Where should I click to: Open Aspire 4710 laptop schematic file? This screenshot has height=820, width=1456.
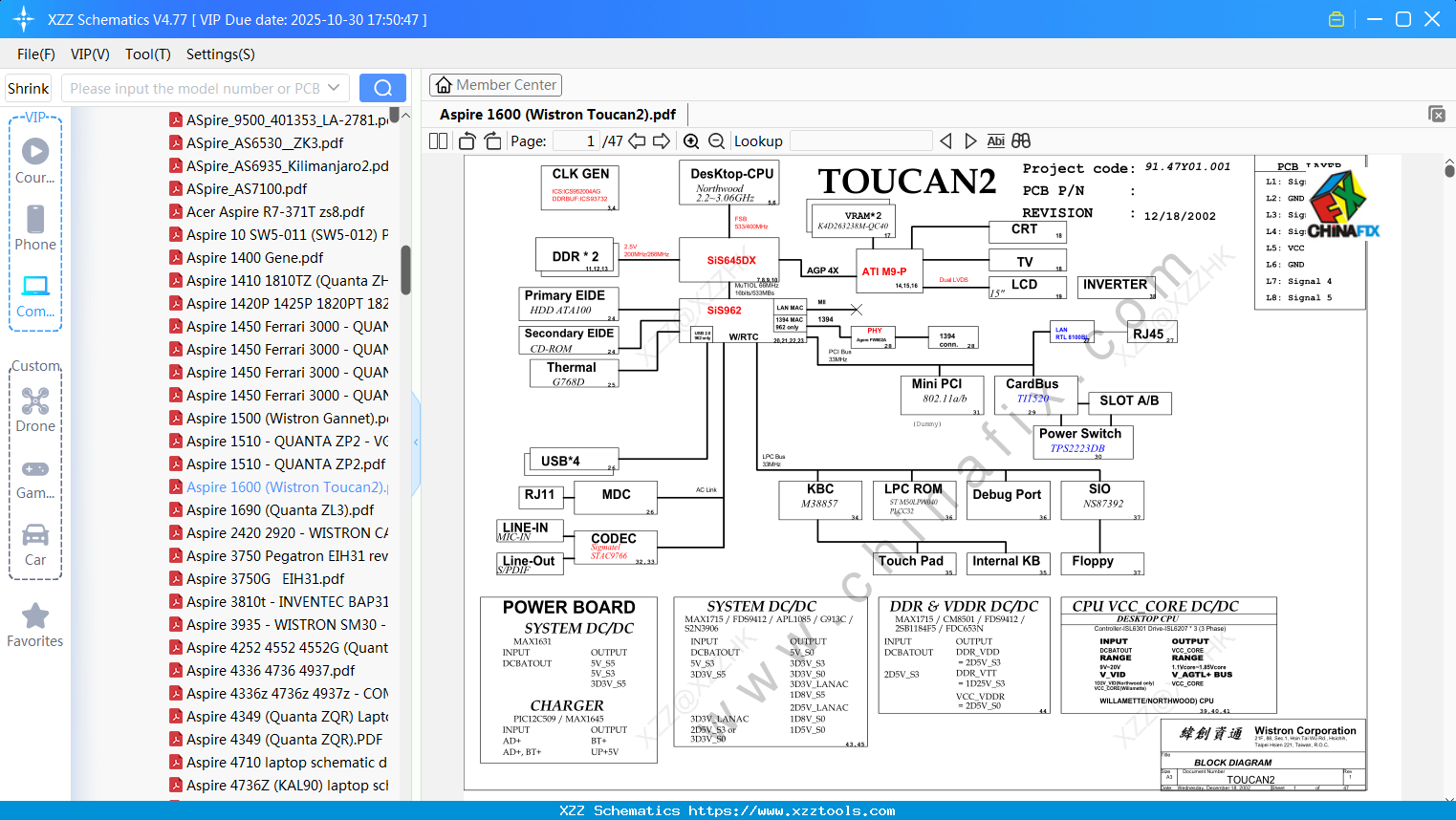(288, 762)
